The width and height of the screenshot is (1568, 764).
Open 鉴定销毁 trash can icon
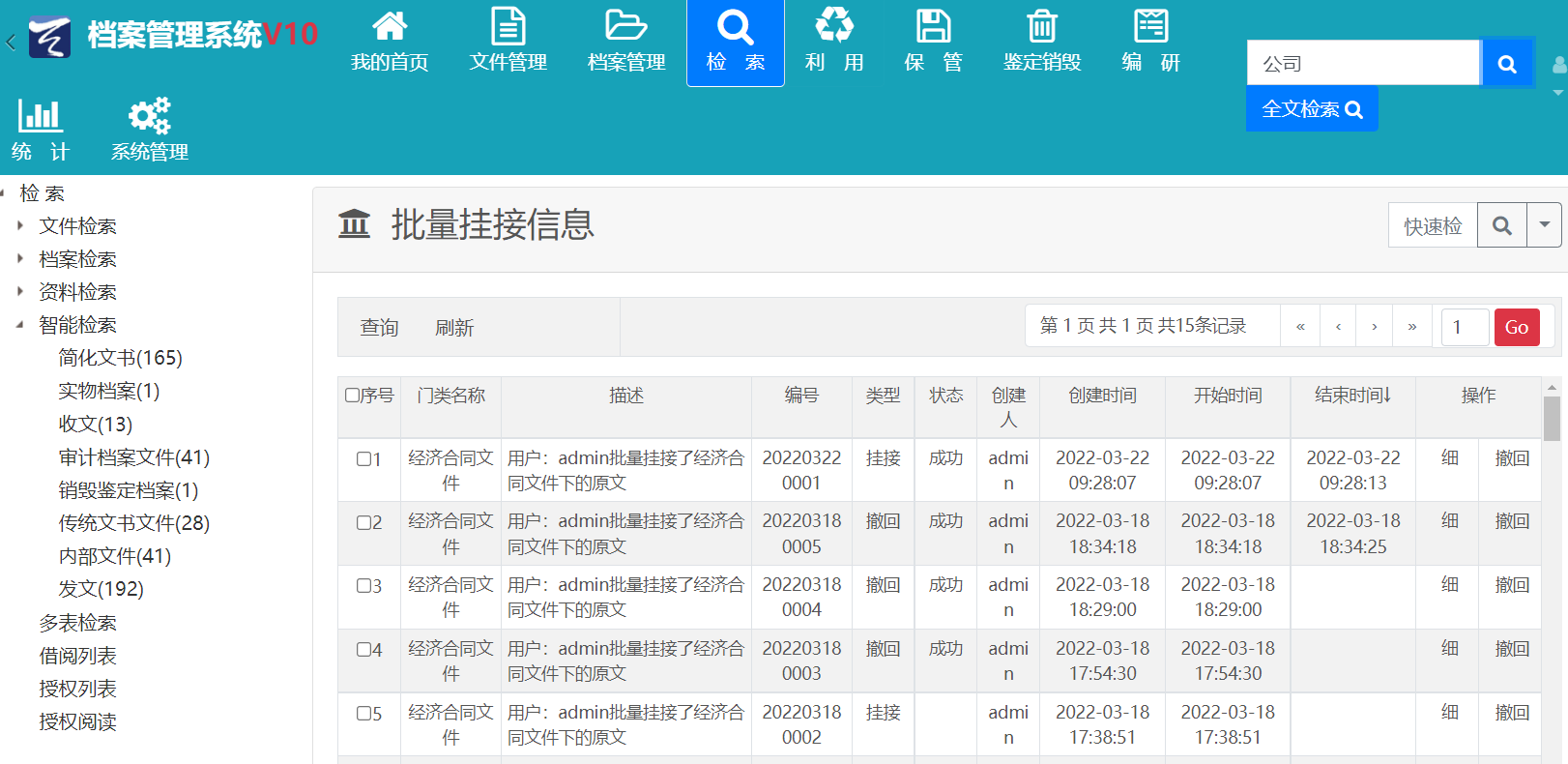(x=1041, y=27)
